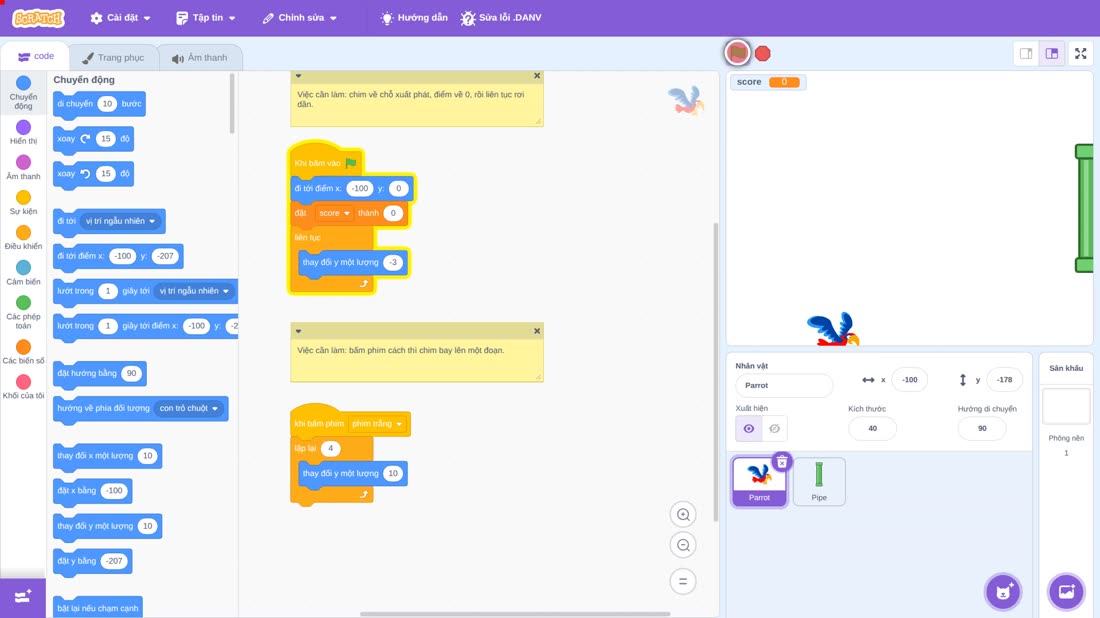Select the Các phép toán category

[23, 312]
